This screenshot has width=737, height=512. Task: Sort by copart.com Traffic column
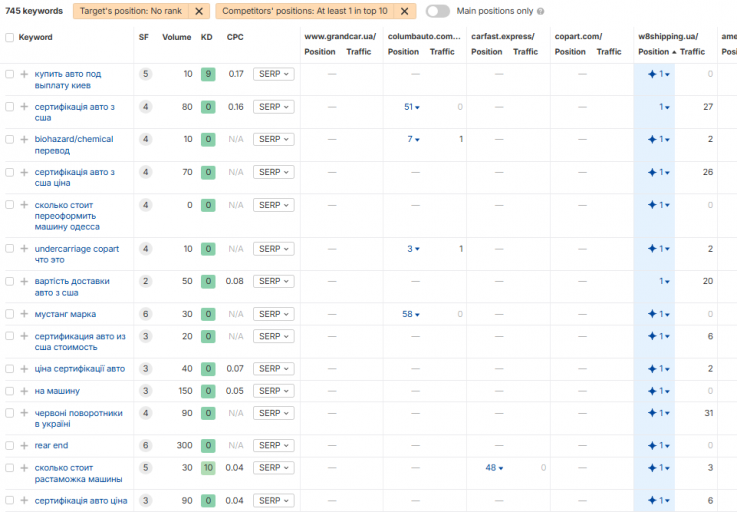coord(609,52)
